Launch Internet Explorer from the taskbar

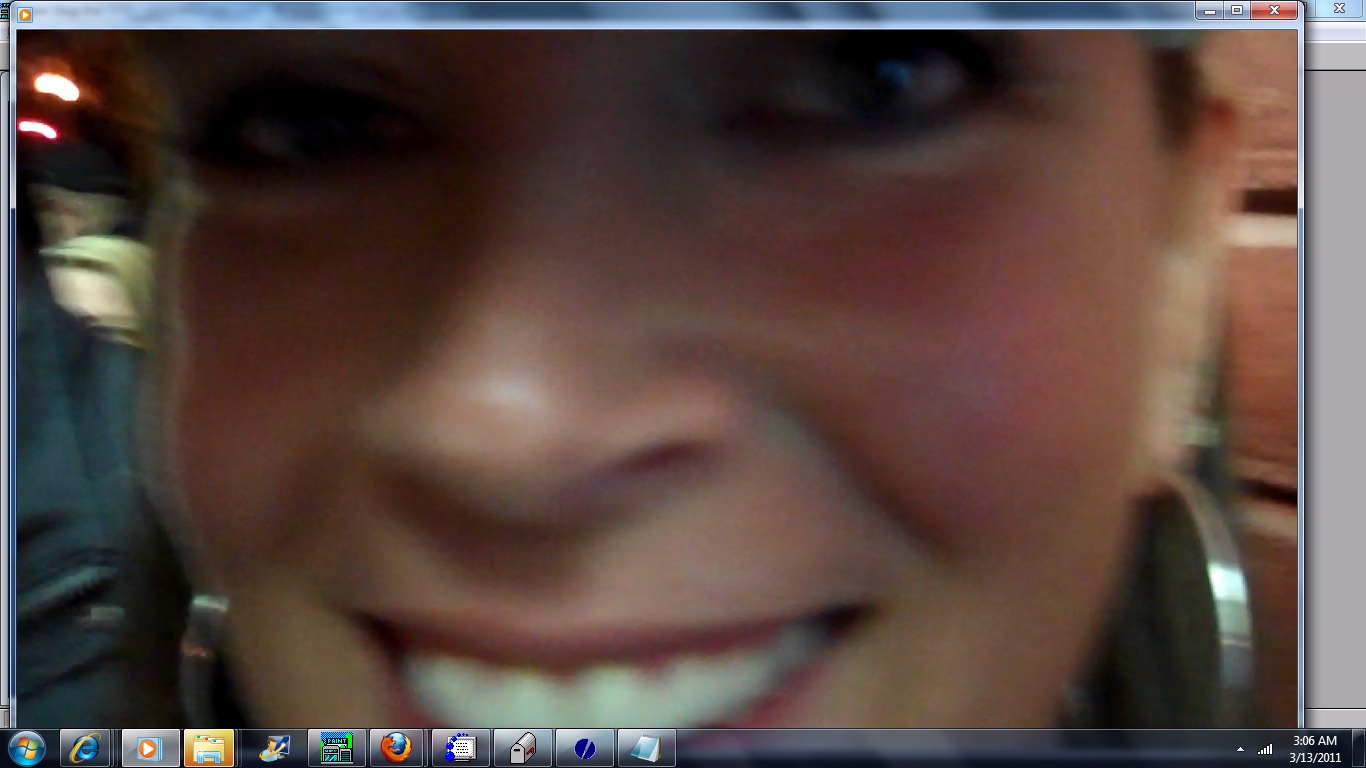click(85, 748)
